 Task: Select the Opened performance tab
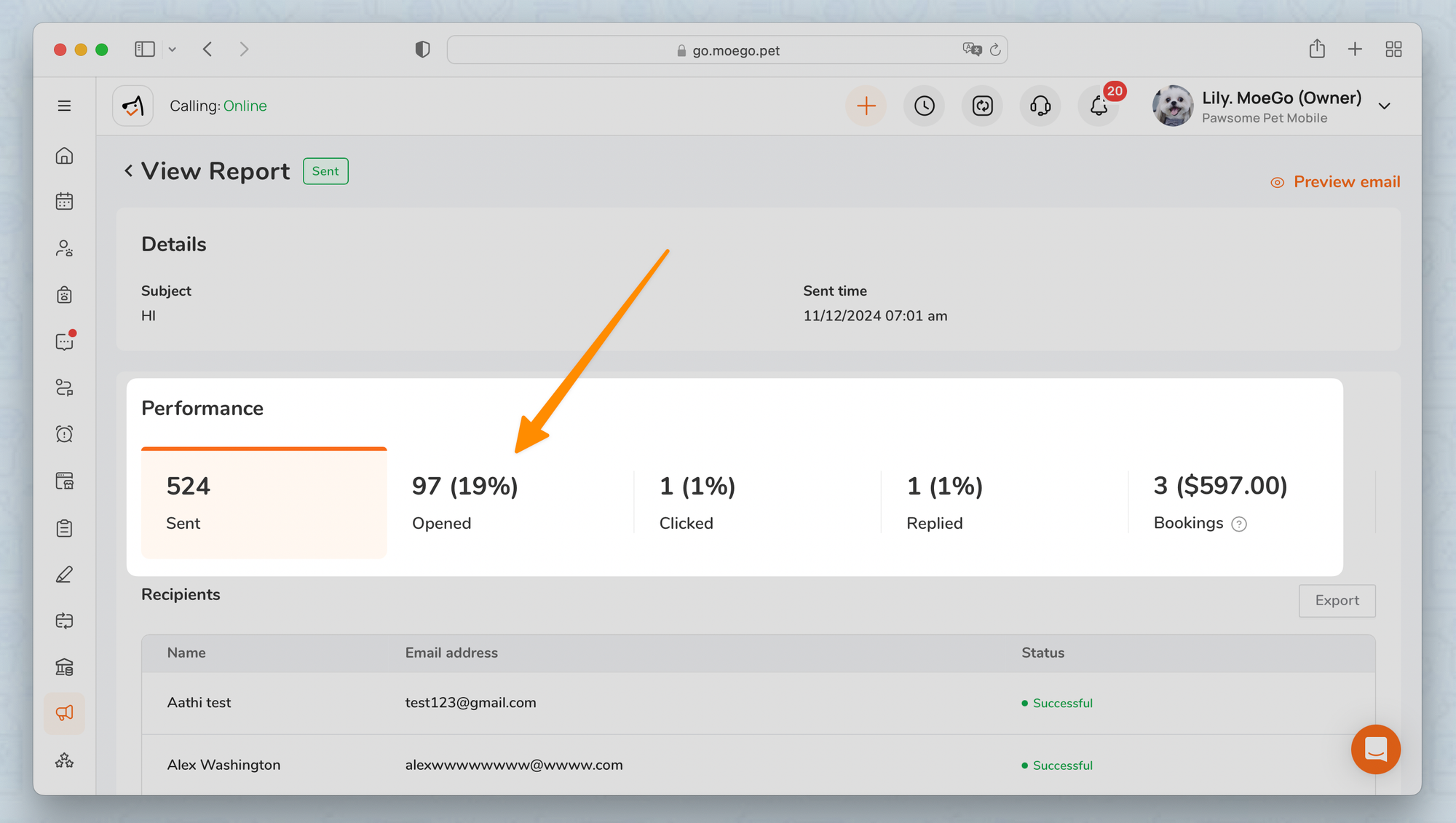(510, 503)
